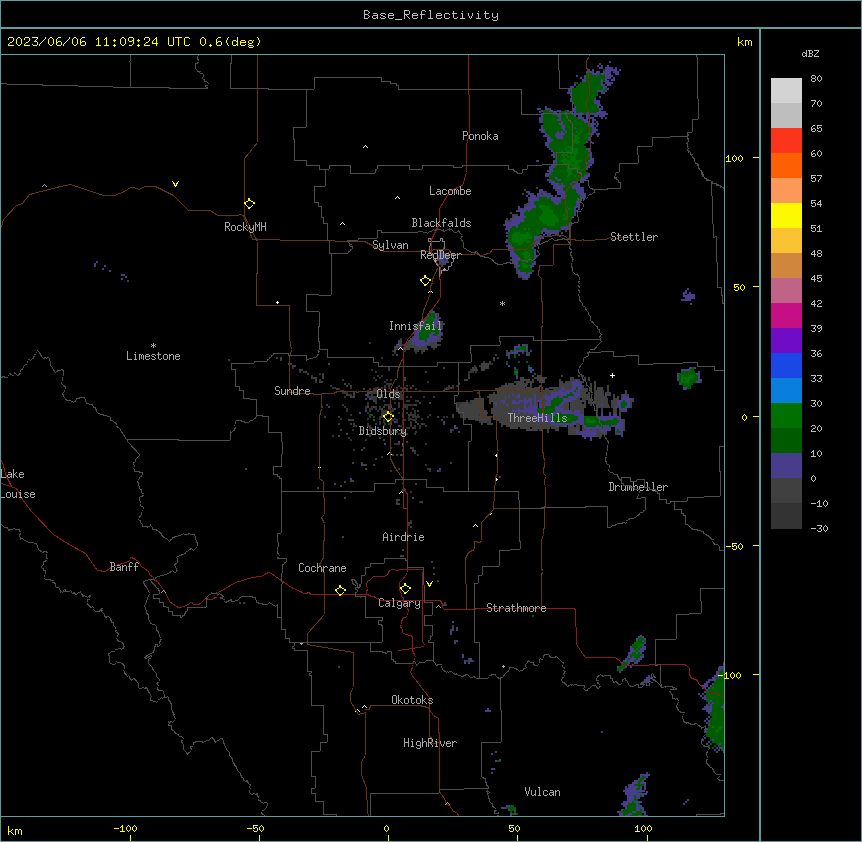The image size is (862, 842).
Task: Click the -30 value on the dBZ scale
Action: pyautogui.click(x=819, y=529)
